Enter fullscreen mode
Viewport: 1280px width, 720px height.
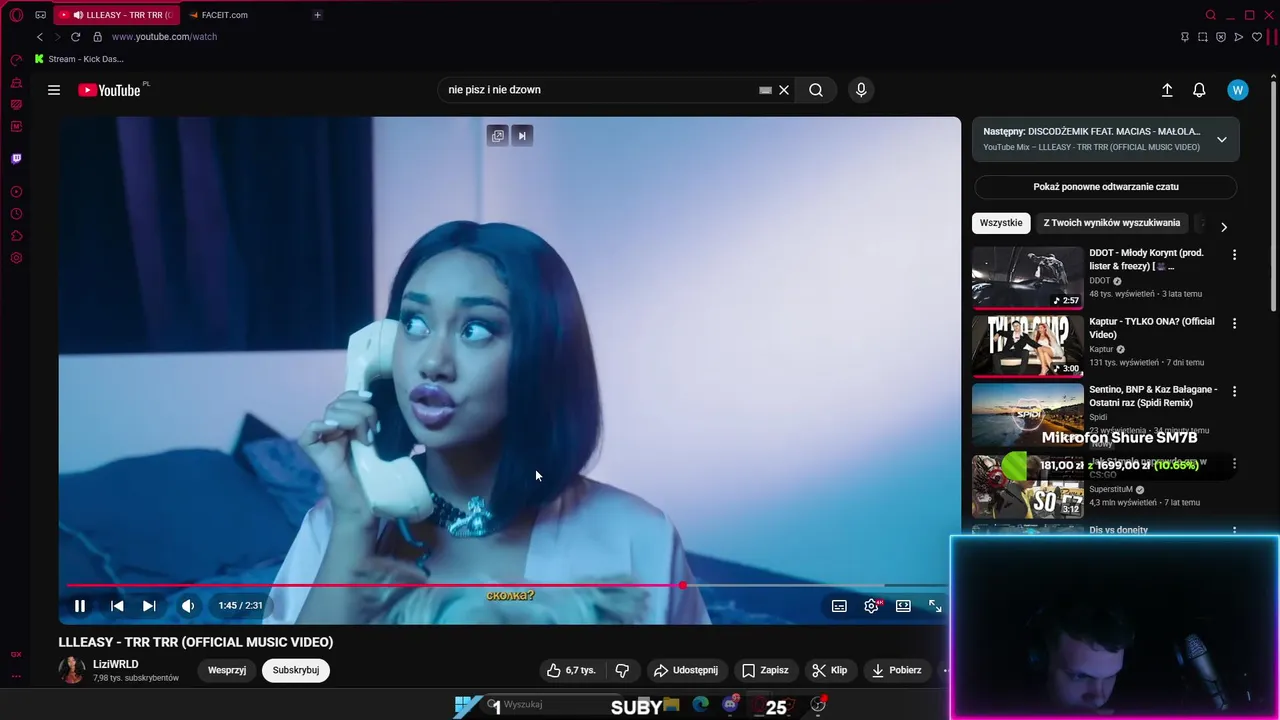[x=935, y=606]
